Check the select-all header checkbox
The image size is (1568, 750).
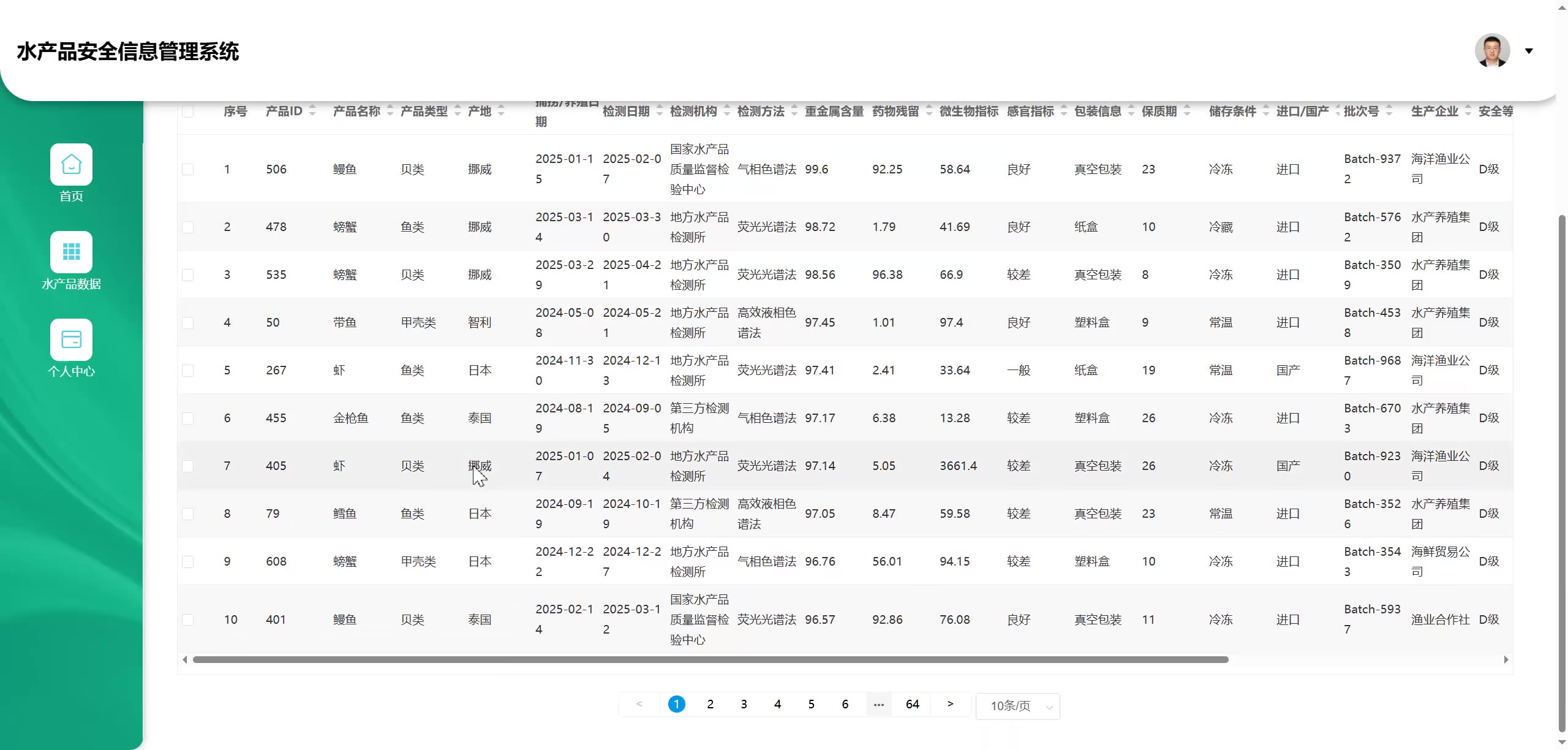click(188, 112)
